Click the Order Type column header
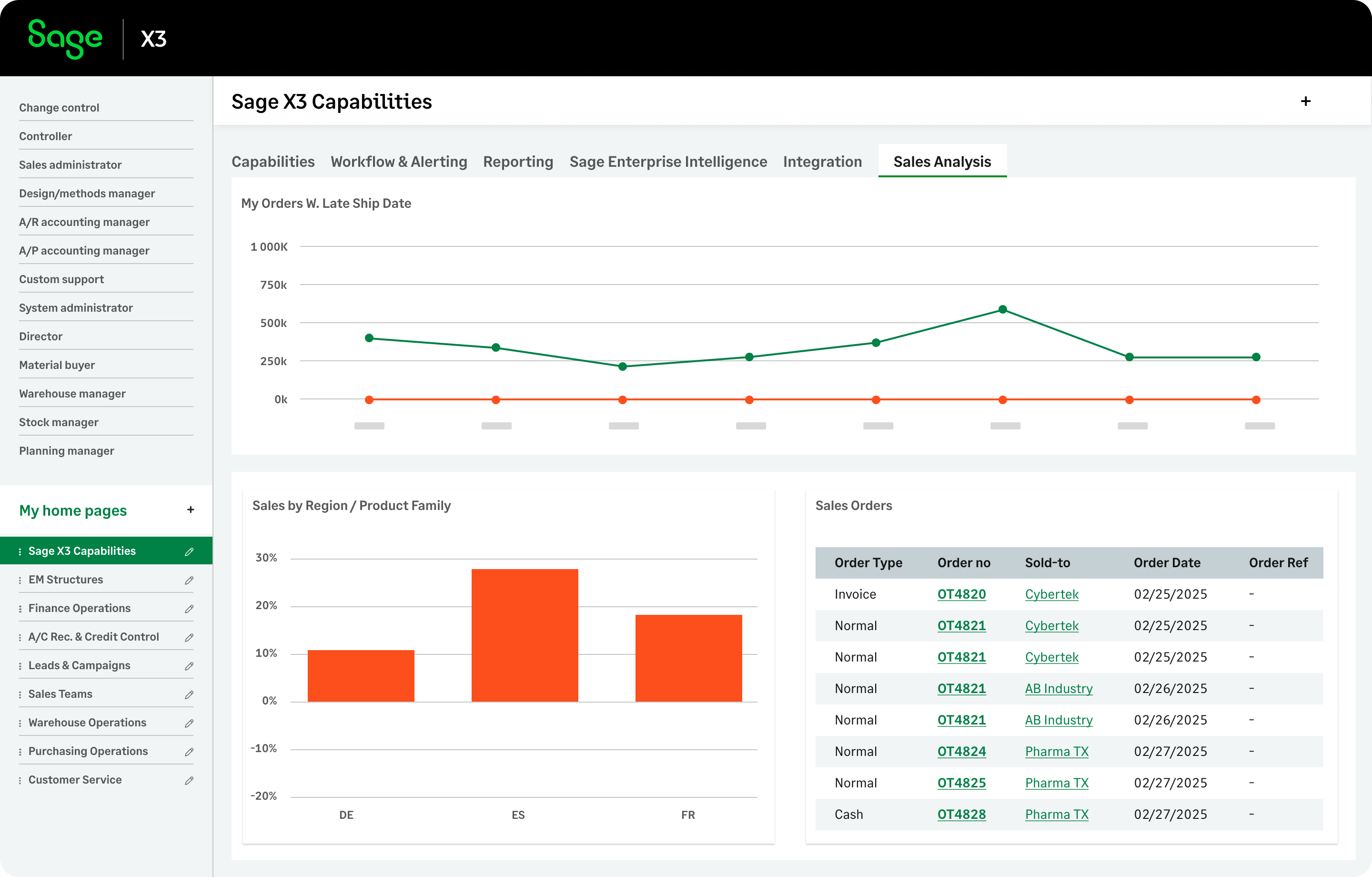This screenshot has height=877, width=1372. (868, 563)
